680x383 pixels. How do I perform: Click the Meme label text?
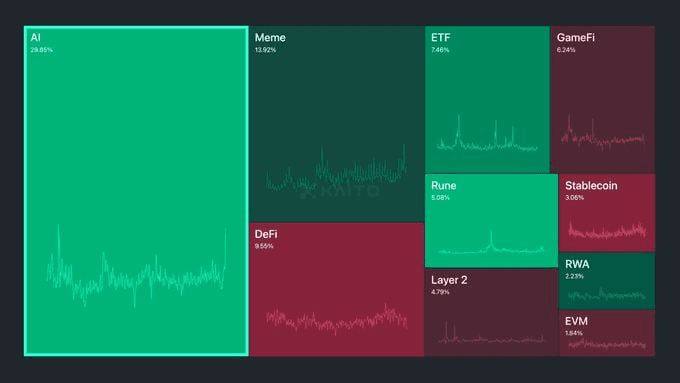point(270,38)
